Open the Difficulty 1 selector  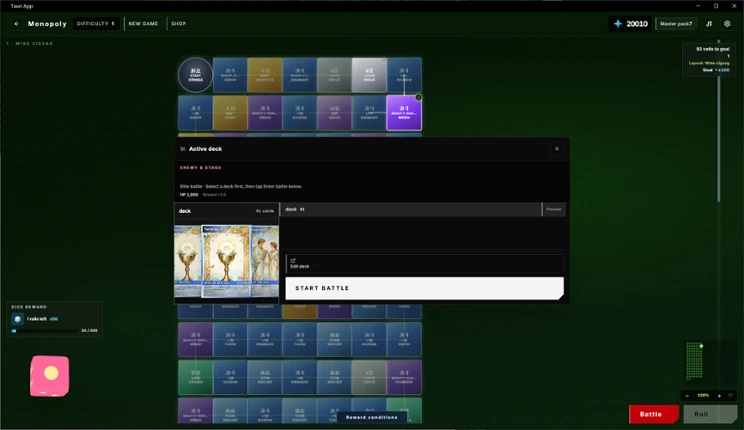[x=96, y=24]
